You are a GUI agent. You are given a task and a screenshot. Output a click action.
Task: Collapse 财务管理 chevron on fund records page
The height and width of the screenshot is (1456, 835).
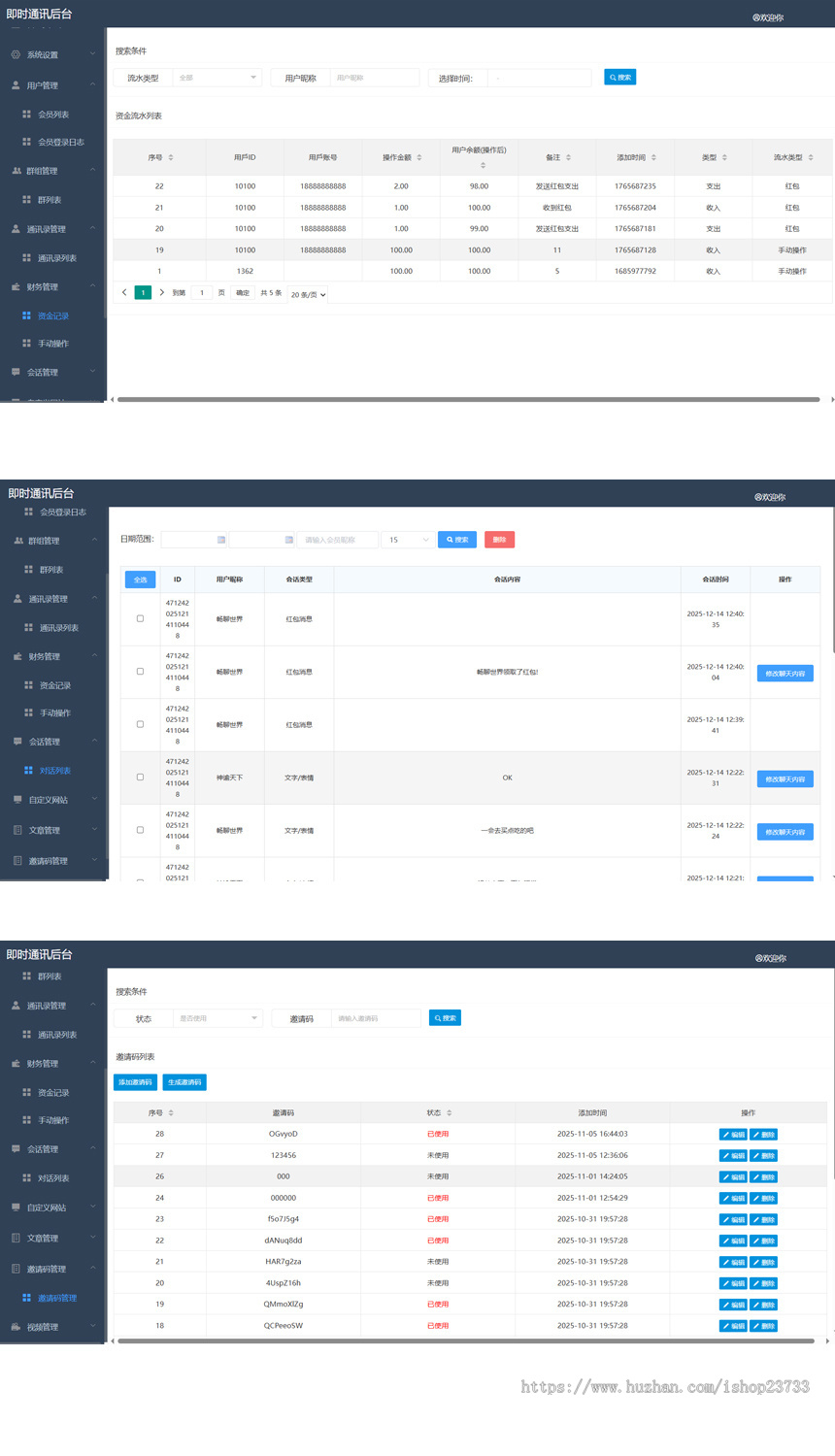coord(93,287)
